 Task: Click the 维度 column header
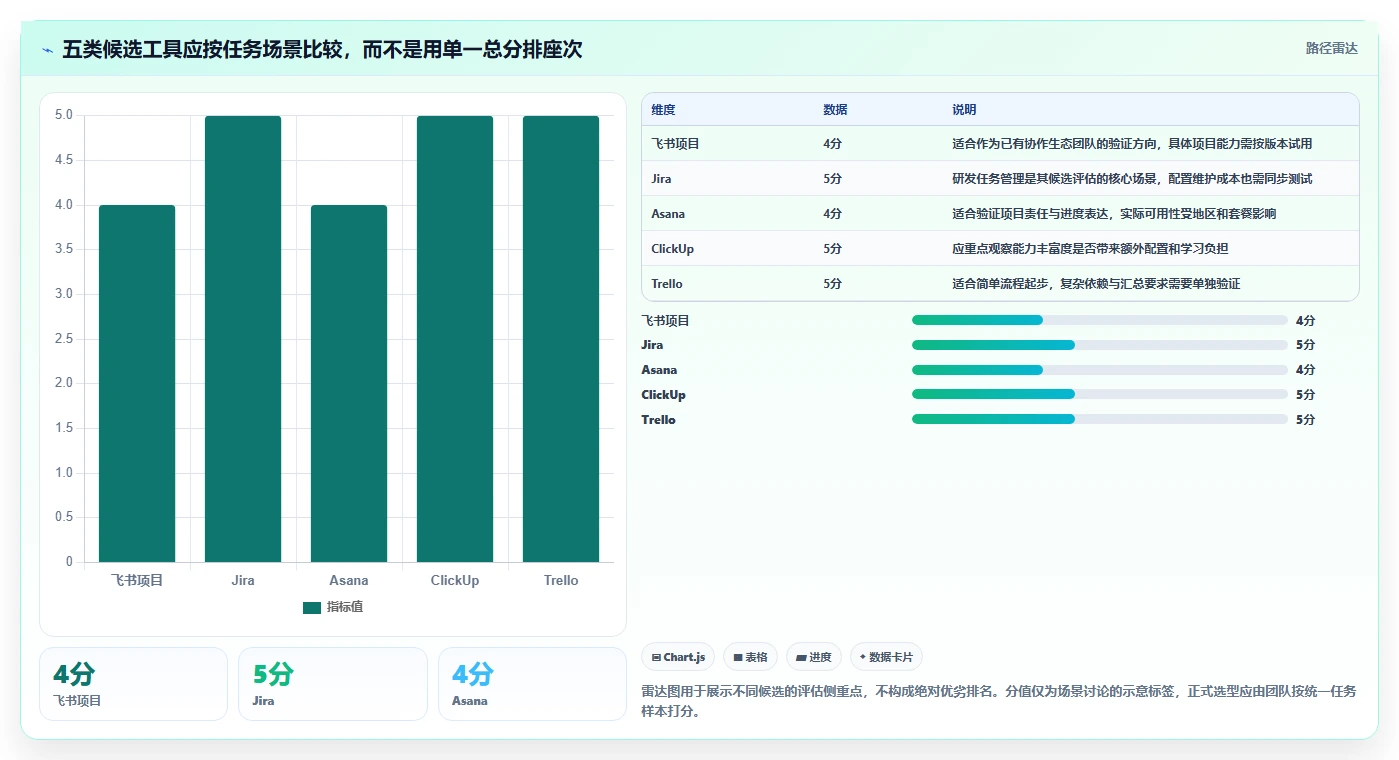pos(663,109)
